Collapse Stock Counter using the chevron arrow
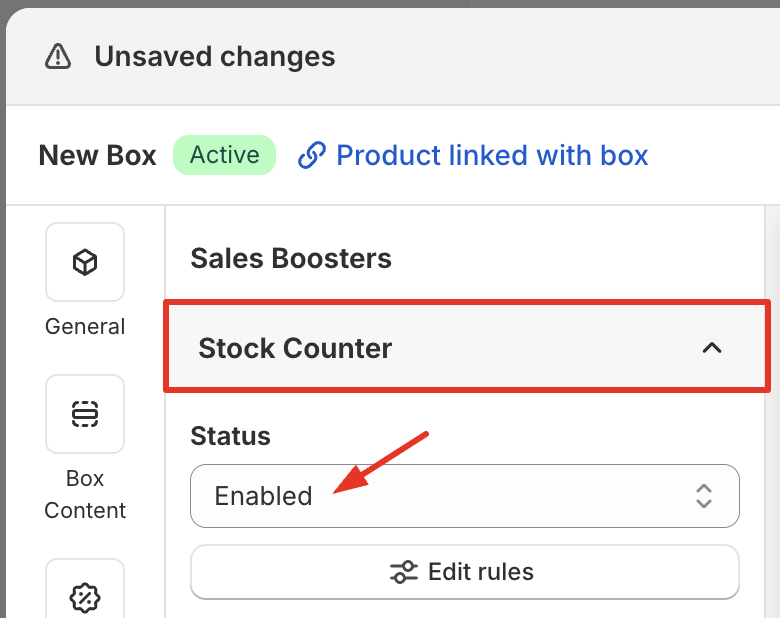Viewport: 780px width, 618px height. point(712,348)
